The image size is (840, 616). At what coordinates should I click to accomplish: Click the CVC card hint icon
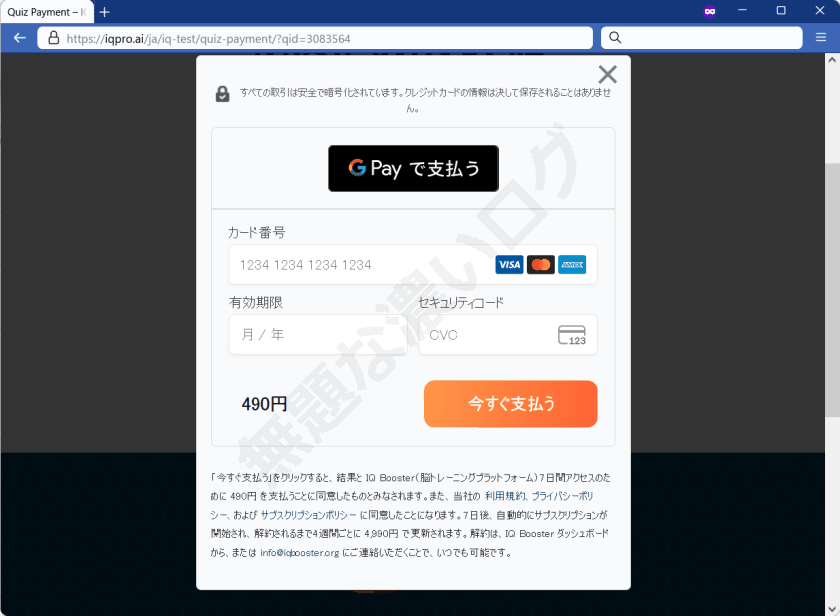click(572, 335)
